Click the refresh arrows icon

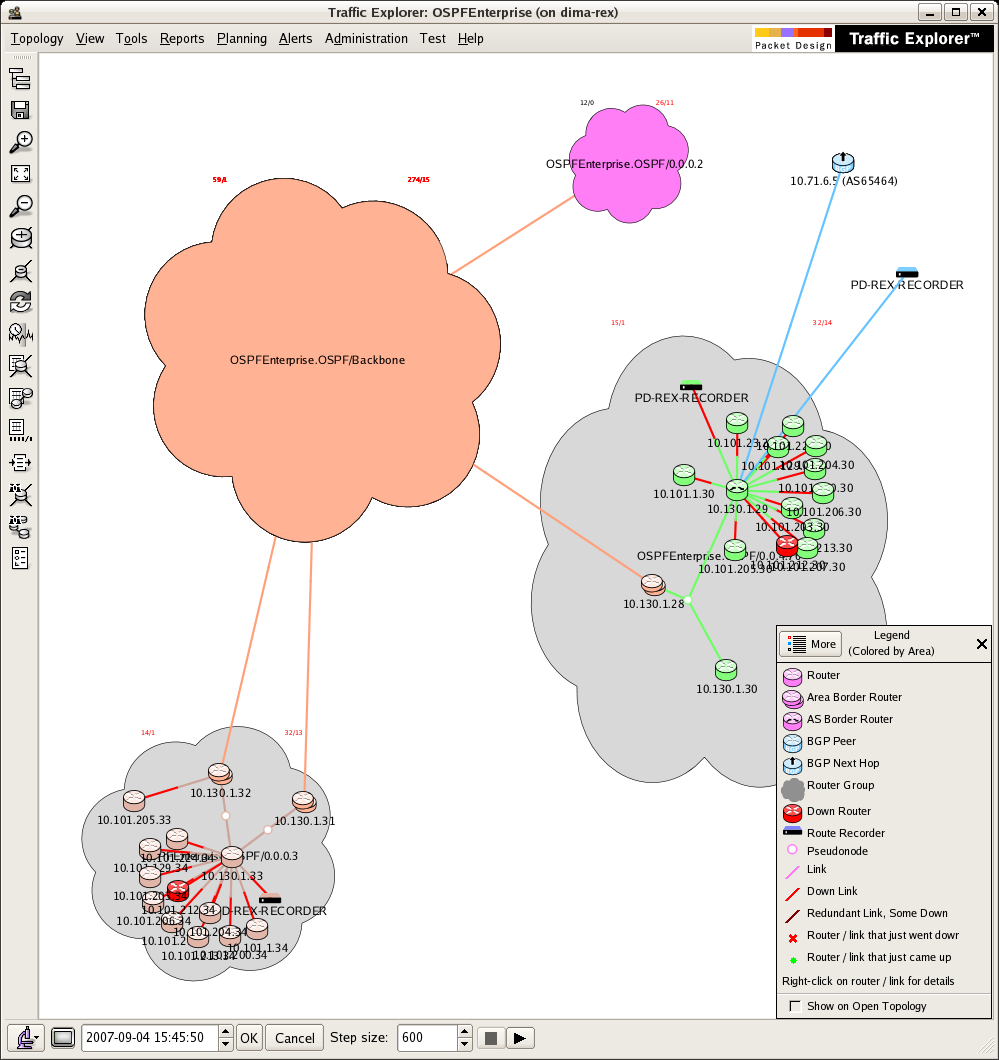[20, 301]
